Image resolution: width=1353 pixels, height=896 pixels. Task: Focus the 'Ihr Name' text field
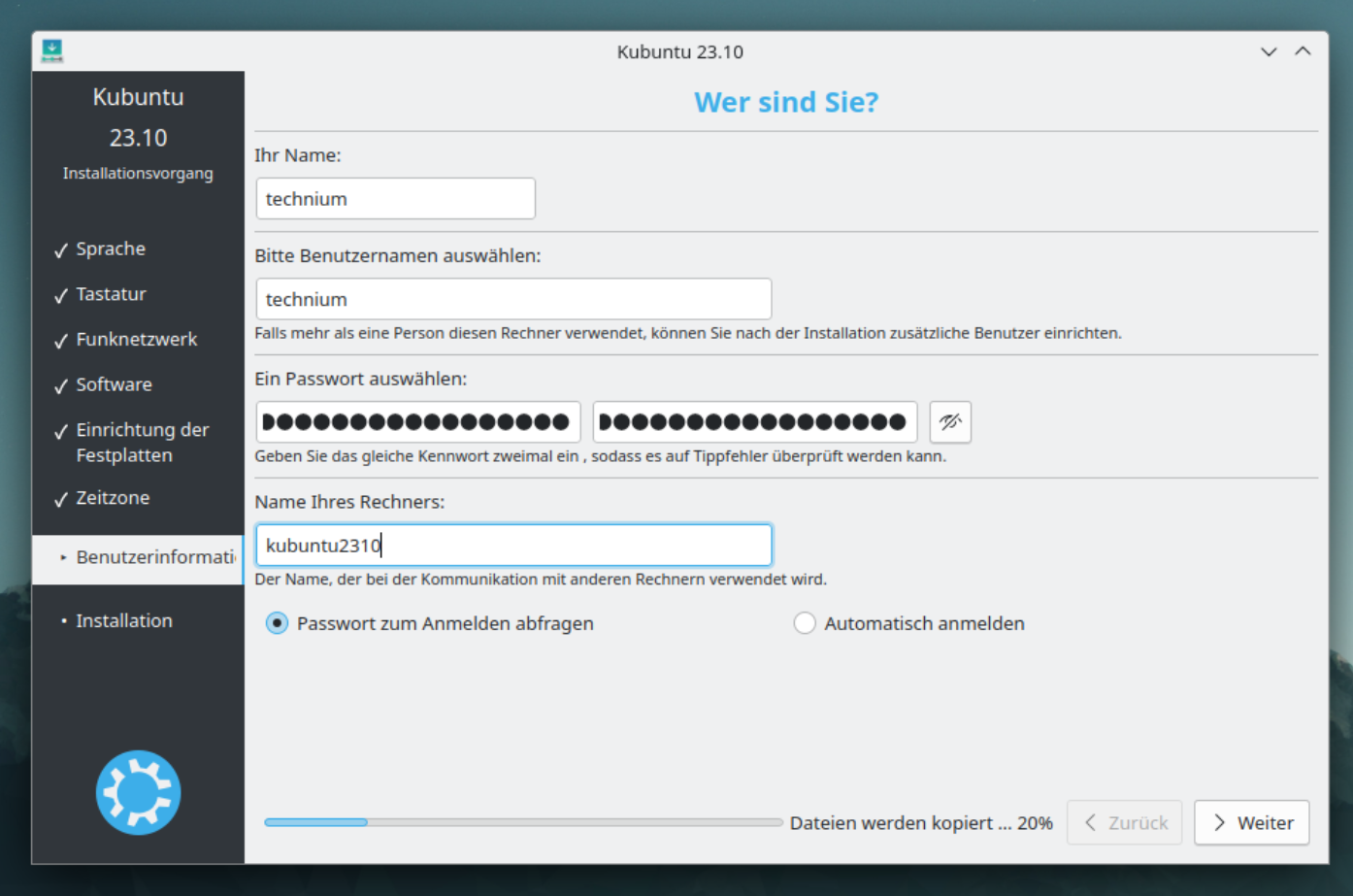395,199
